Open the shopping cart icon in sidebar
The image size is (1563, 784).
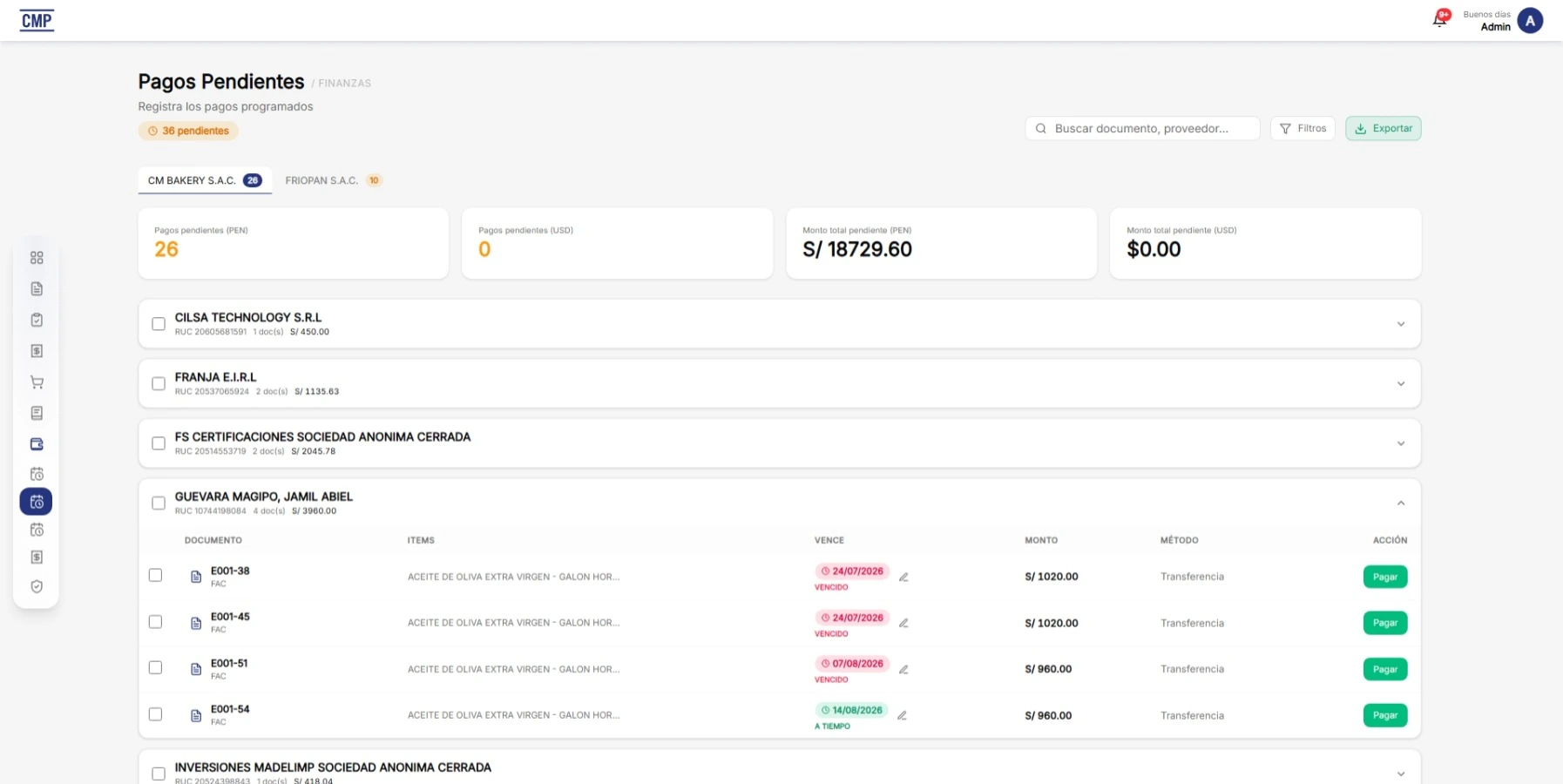(x=37, y=382)
